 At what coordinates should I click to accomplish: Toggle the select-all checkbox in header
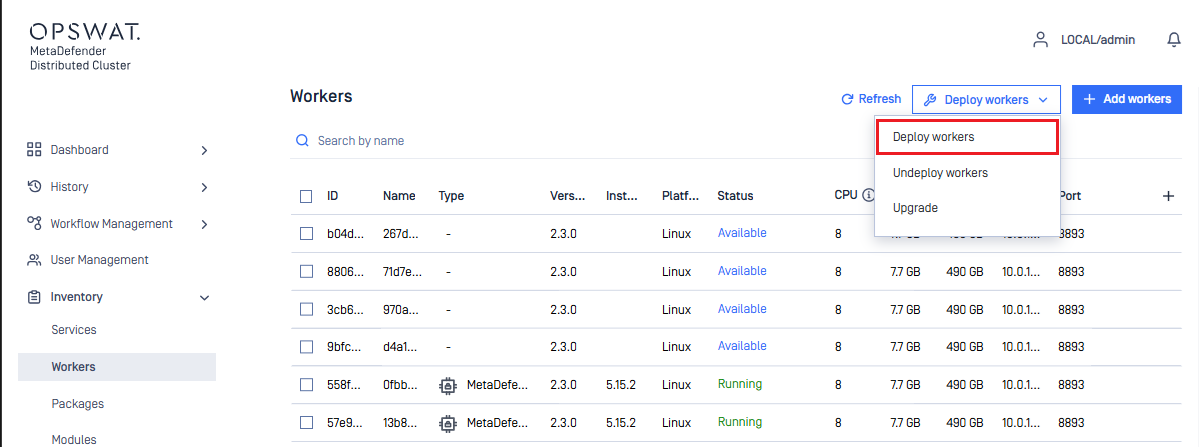306,196
